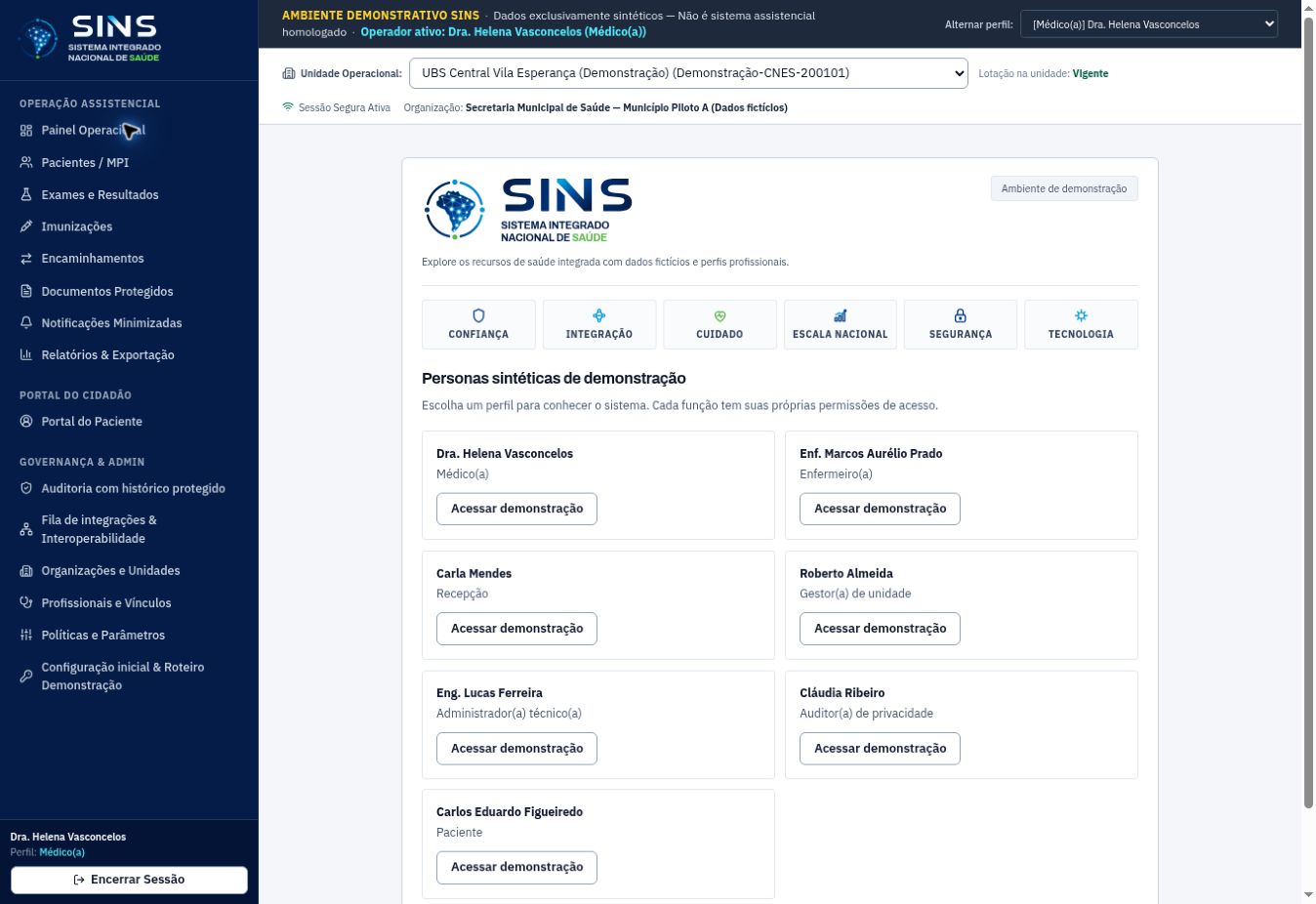Screen dimensions: 1316x904
Task: Click the Imunizações syringe icon
Action: (26, 226)
